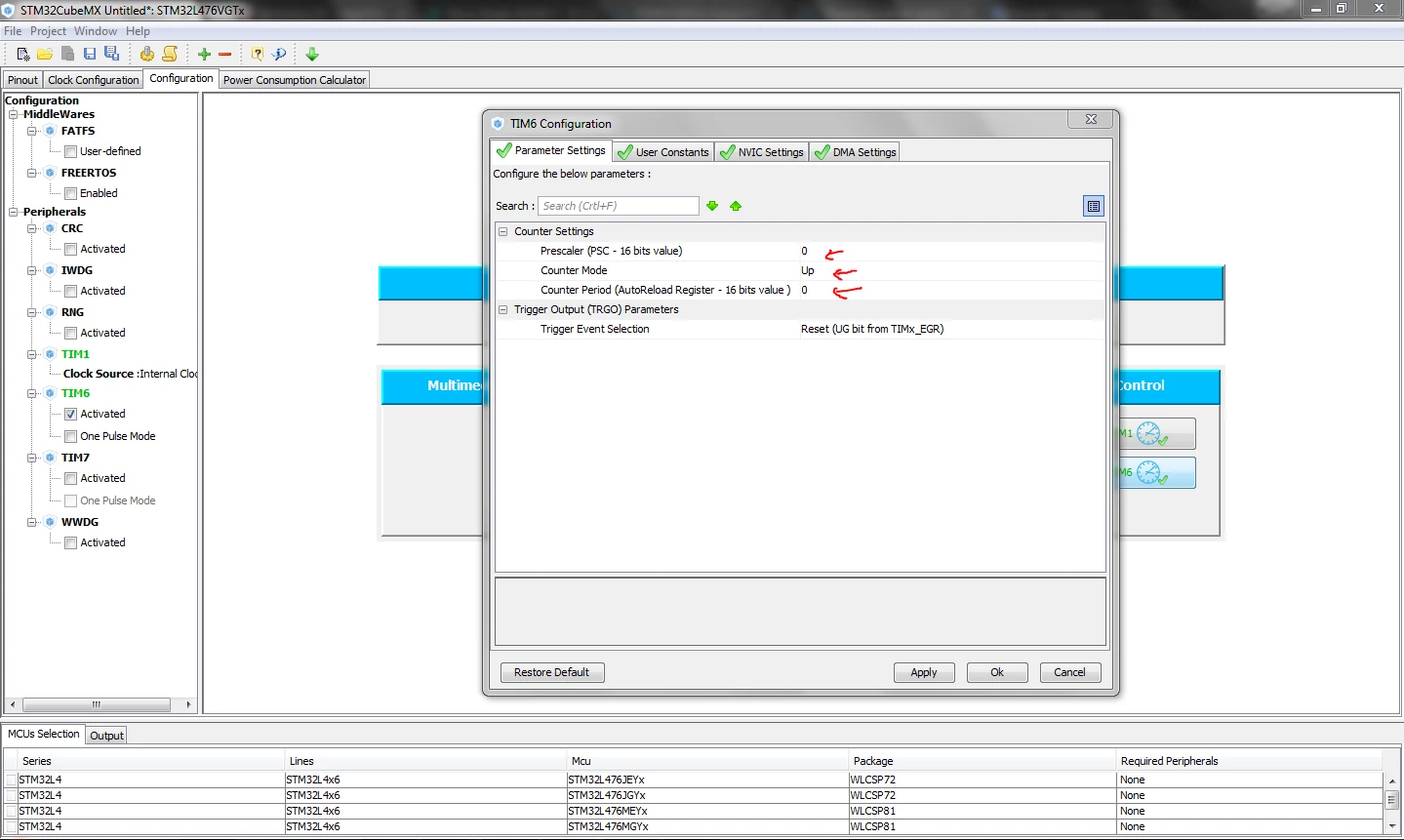Image resolution: width=1404 pixels, height=840 pixels.
Task: Click the Generate Report scroll icon
Action: 170,54
